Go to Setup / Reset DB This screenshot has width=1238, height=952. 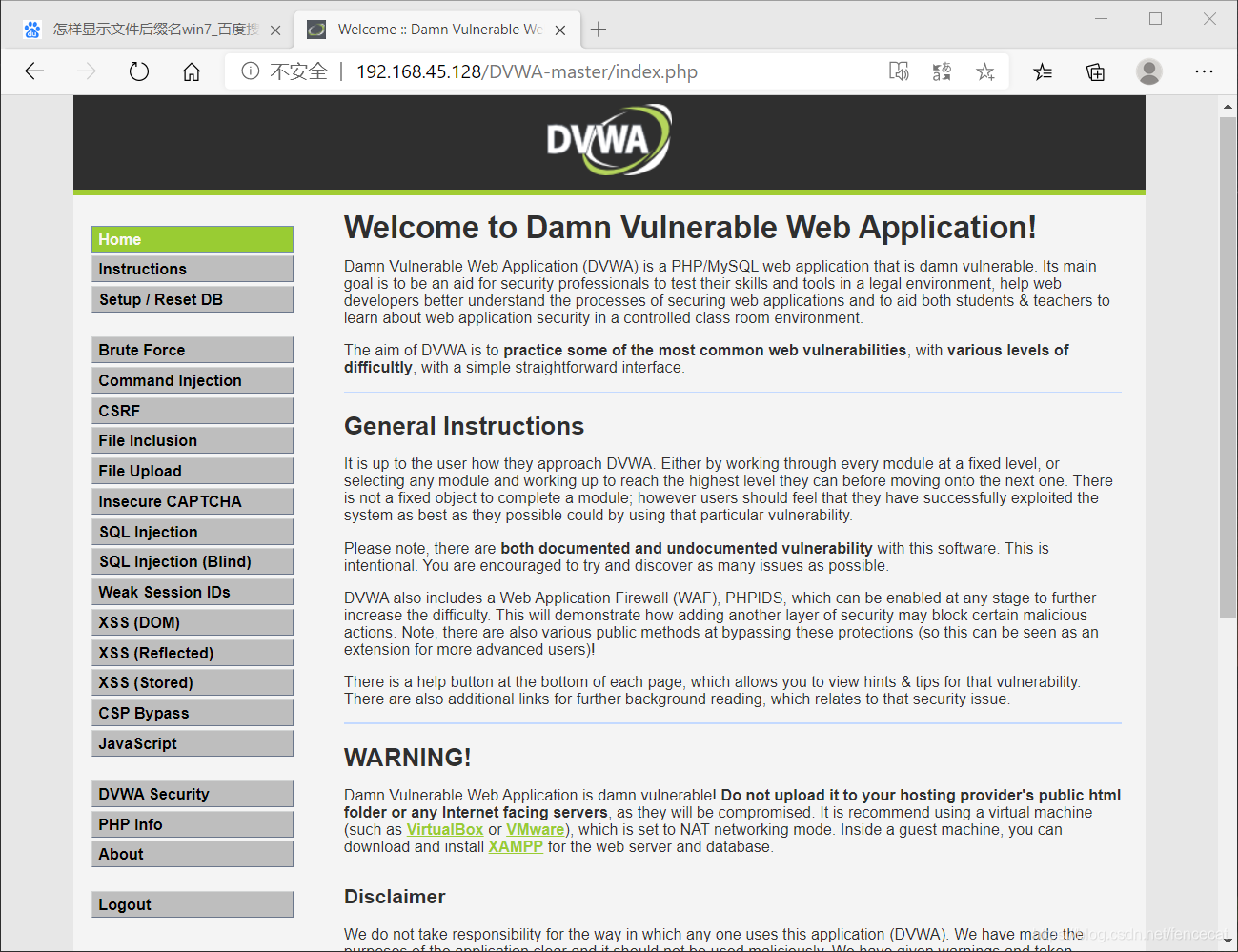[193, 299]
